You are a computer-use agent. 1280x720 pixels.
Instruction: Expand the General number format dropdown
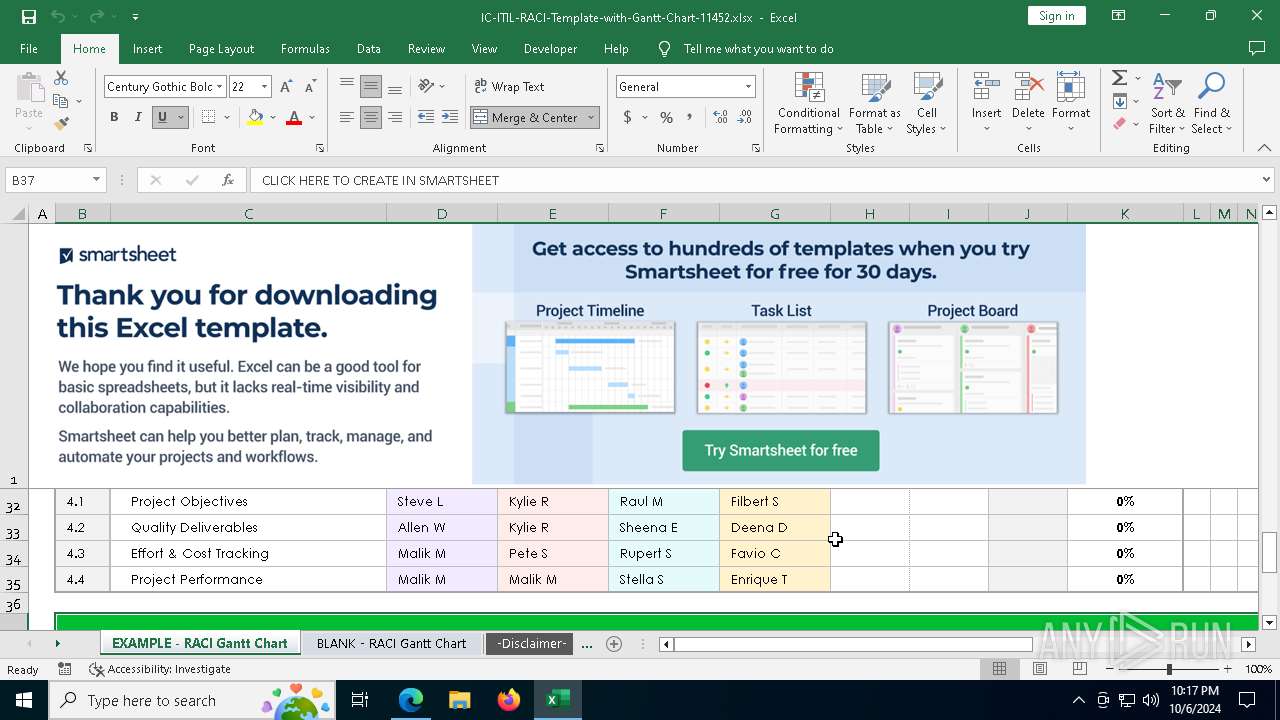[x=747, y=87]
